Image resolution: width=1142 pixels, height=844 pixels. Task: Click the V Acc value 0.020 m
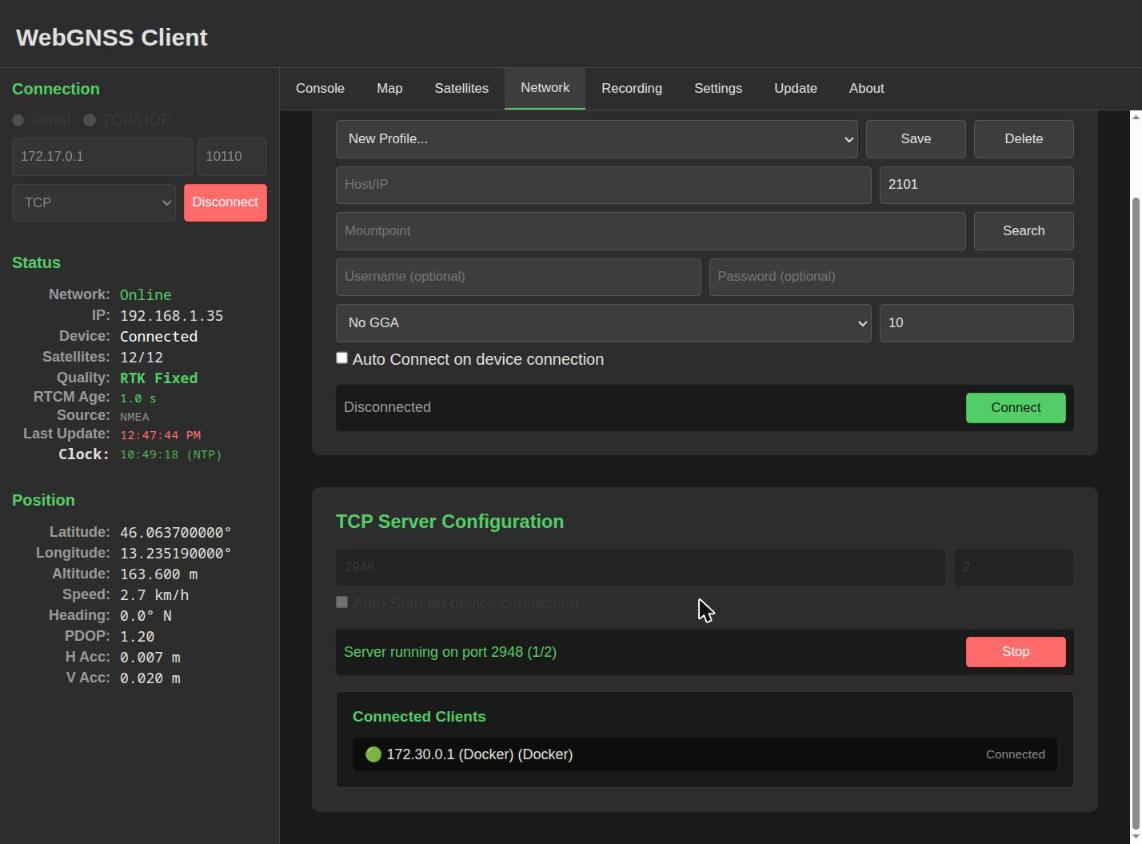[150, 678]
